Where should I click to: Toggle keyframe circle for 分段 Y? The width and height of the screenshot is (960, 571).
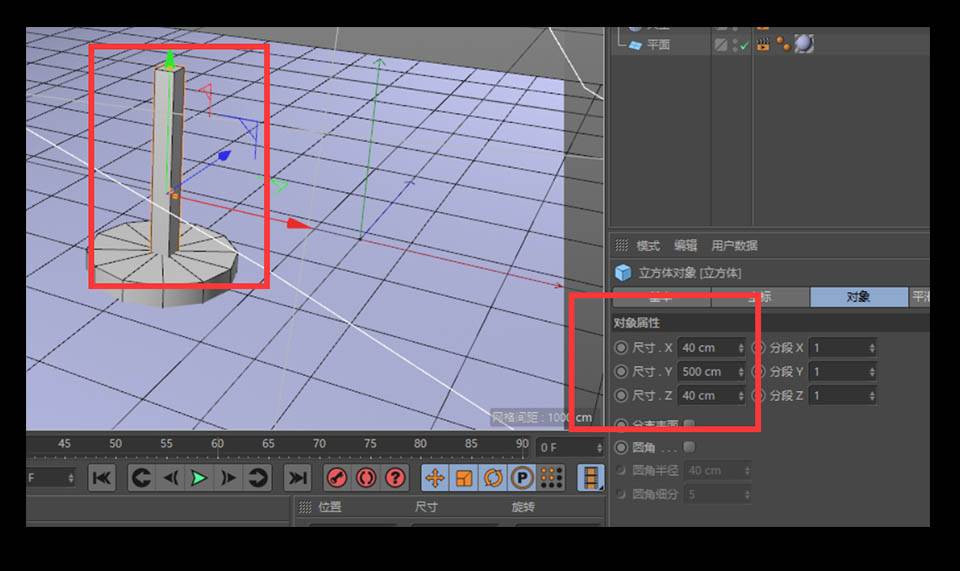[759, 371]
